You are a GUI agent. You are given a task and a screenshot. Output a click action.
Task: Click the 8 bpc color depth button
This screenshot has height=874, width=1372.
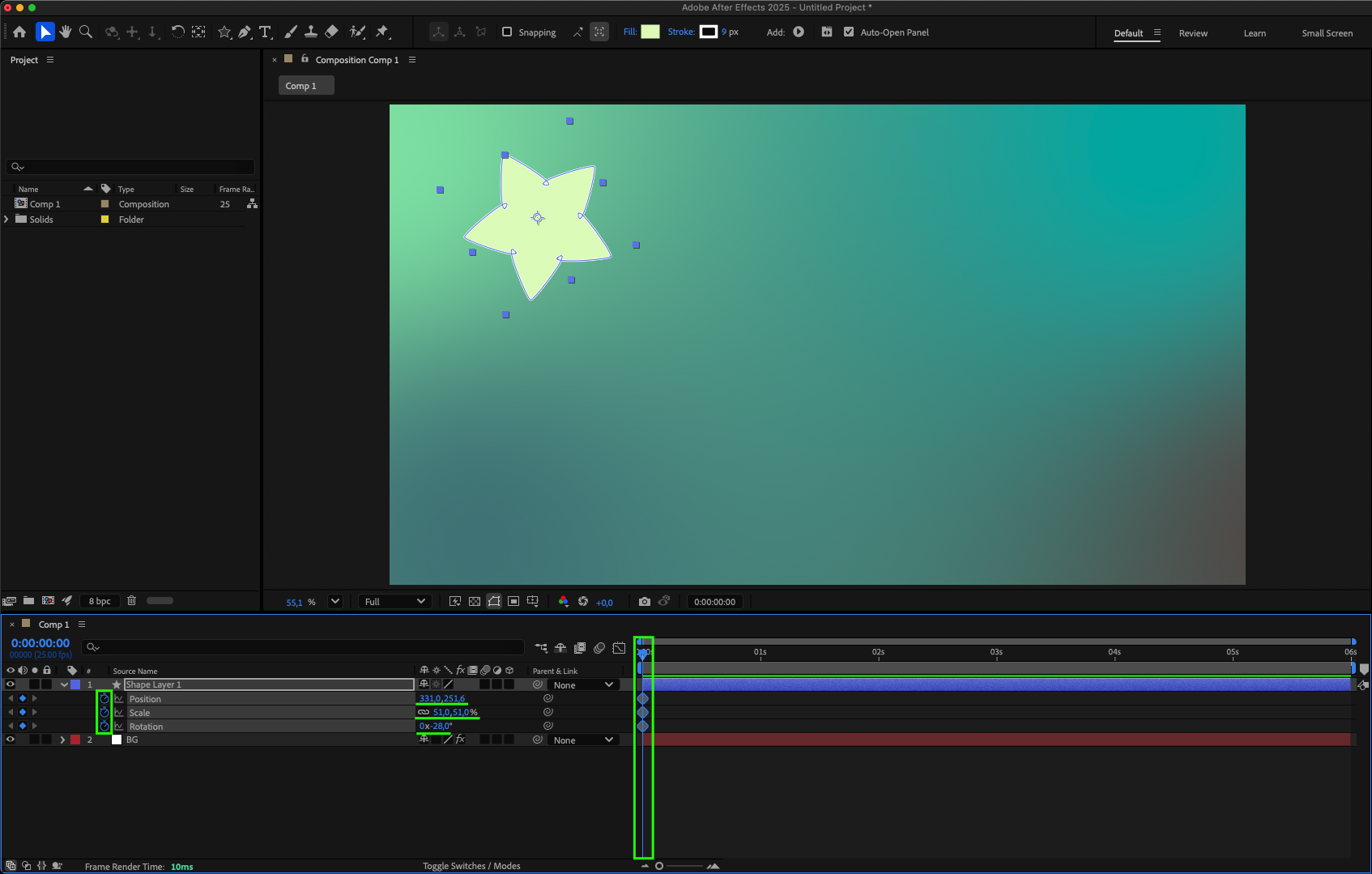(x=100, y=601)
